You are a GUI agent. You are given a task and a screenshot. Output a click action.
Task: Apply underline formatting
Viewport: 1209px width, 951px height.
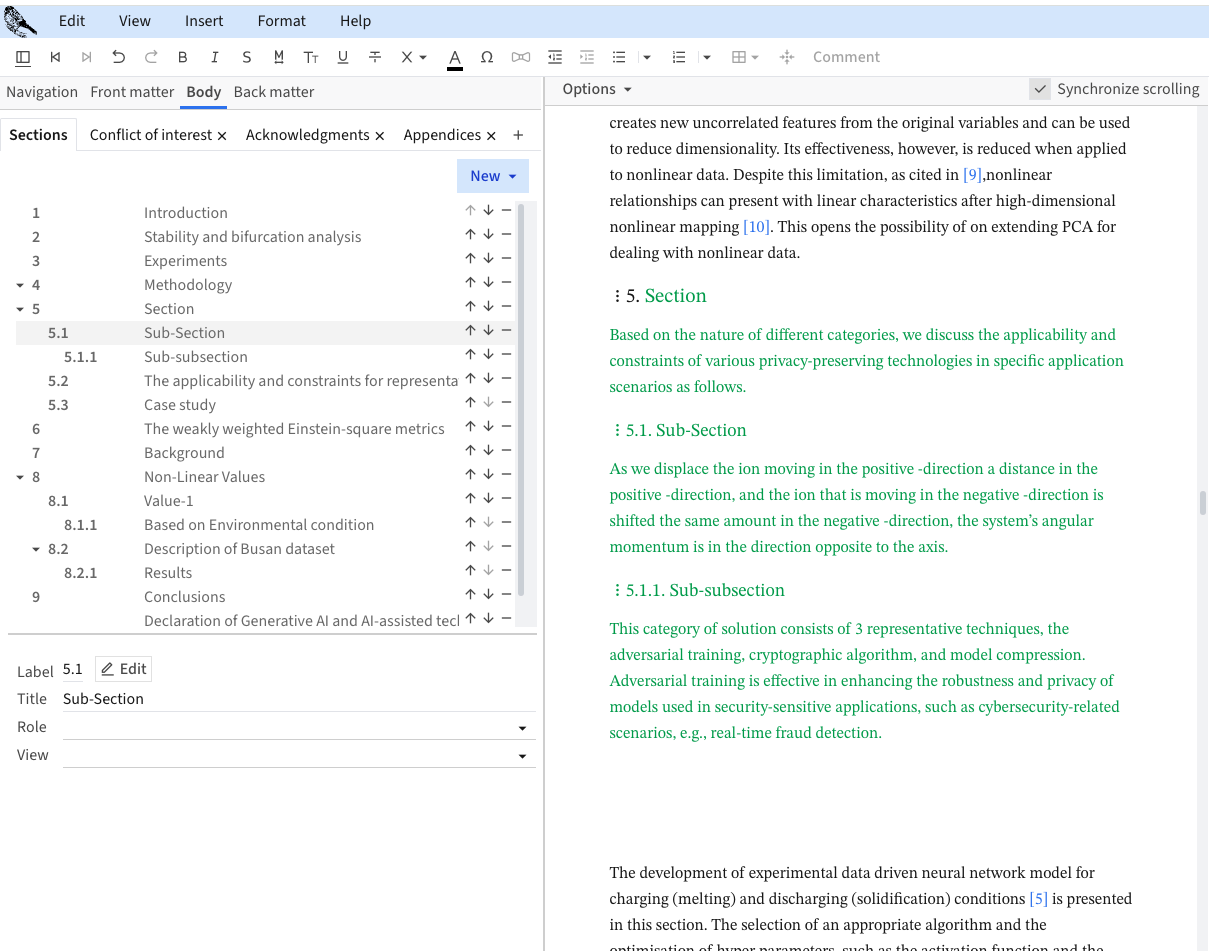point(343,57)
